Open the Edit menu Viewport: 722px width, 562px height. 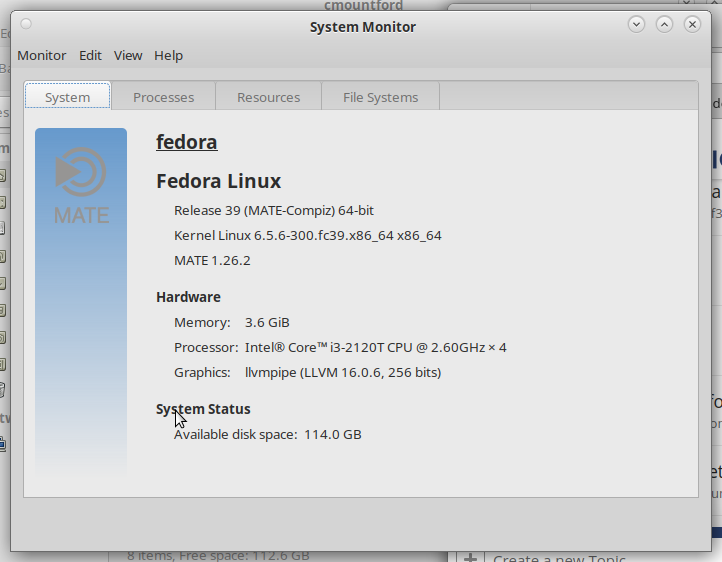90,56
